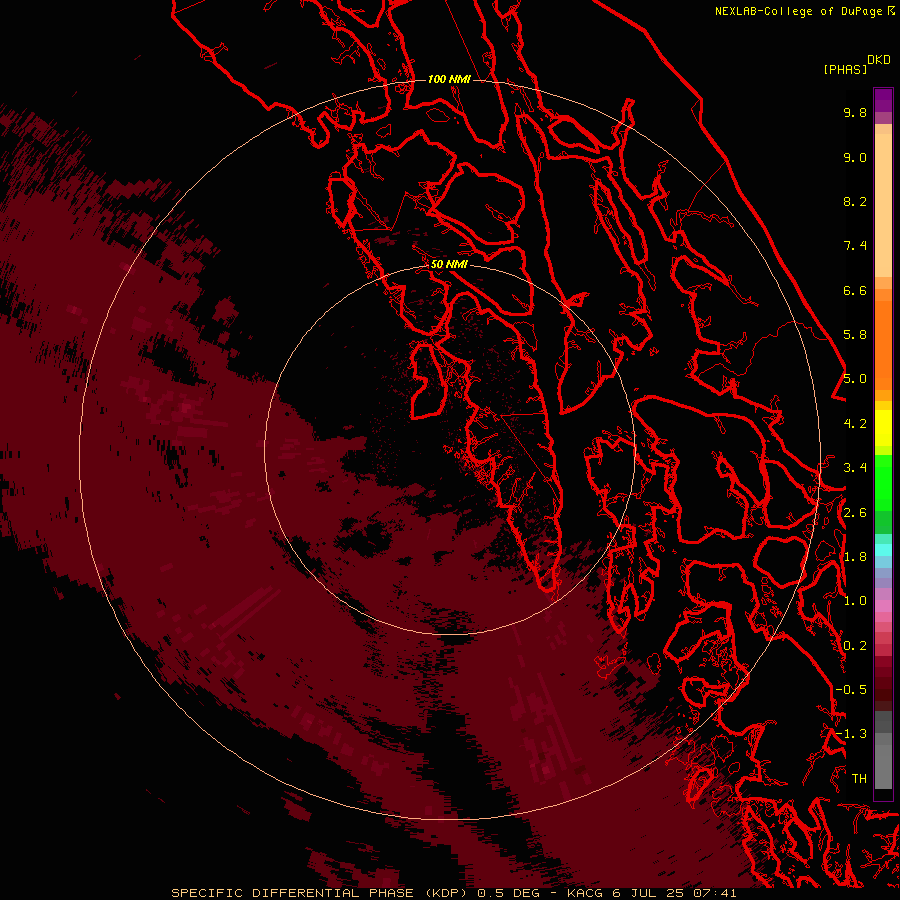Click the 100 NMI range ring label
This screenshot has width=900, height=900.
coord(449,79)
